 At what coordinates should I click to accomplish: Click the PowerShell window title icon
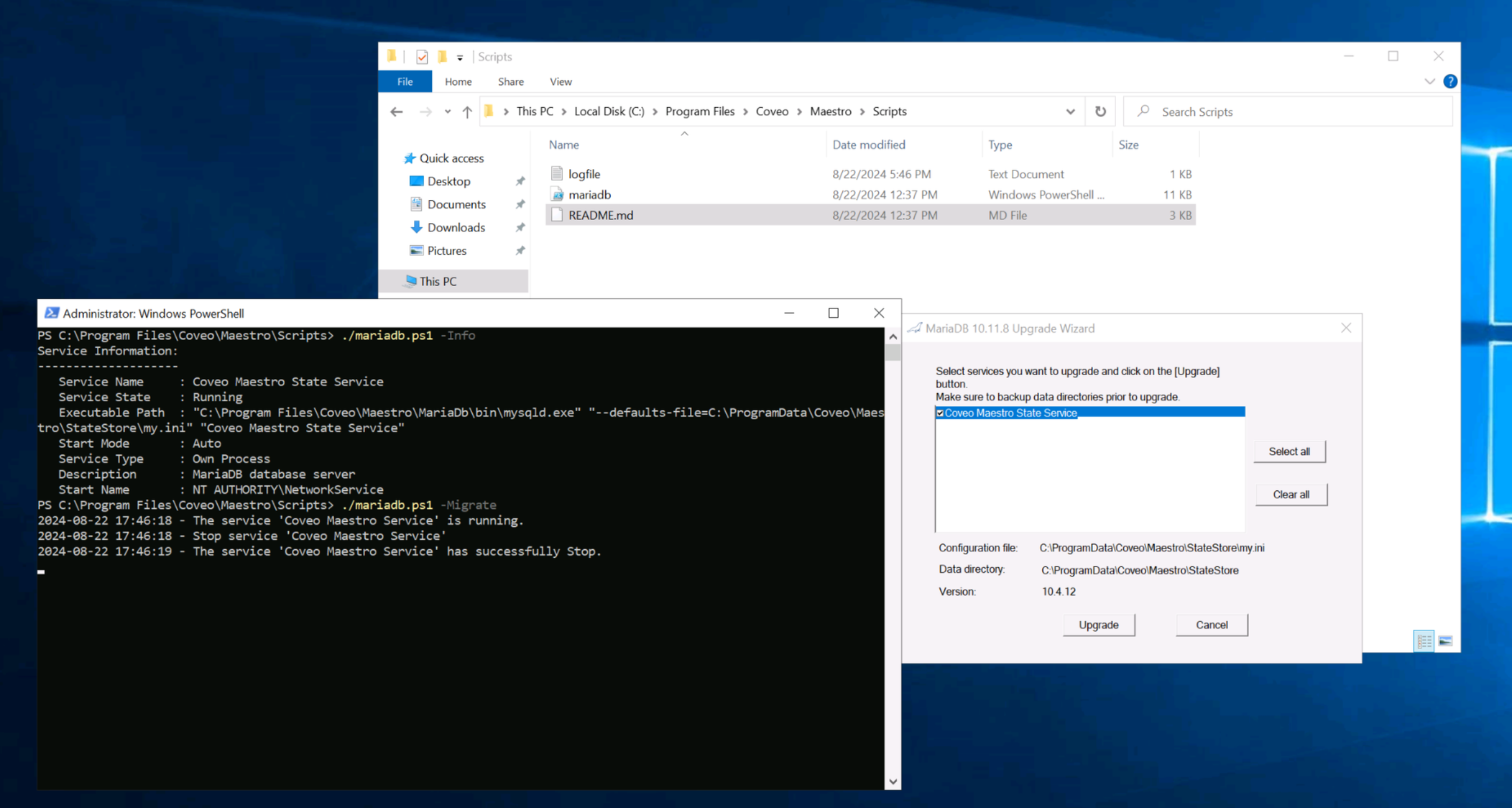(x=51, y=313)
